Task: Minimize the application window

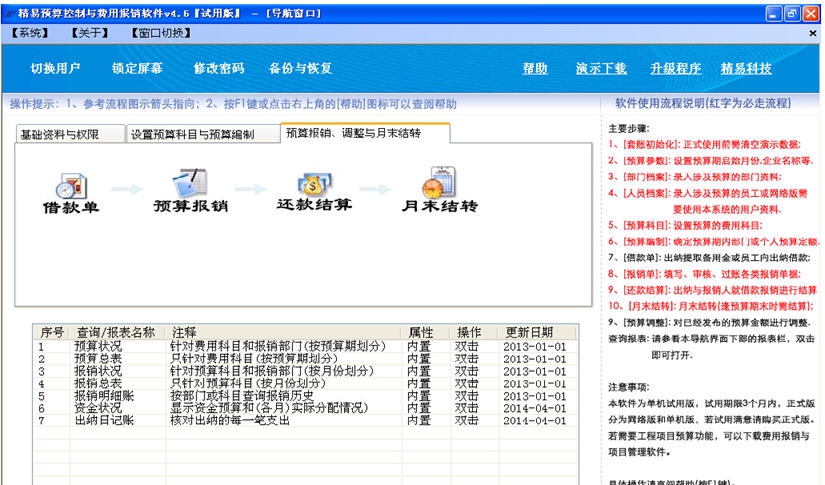Action: coord(773,14)
